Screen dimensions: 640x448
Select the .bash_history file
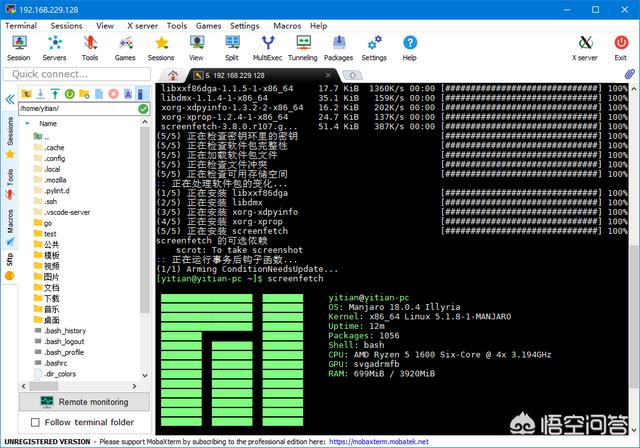pos(60,330)
